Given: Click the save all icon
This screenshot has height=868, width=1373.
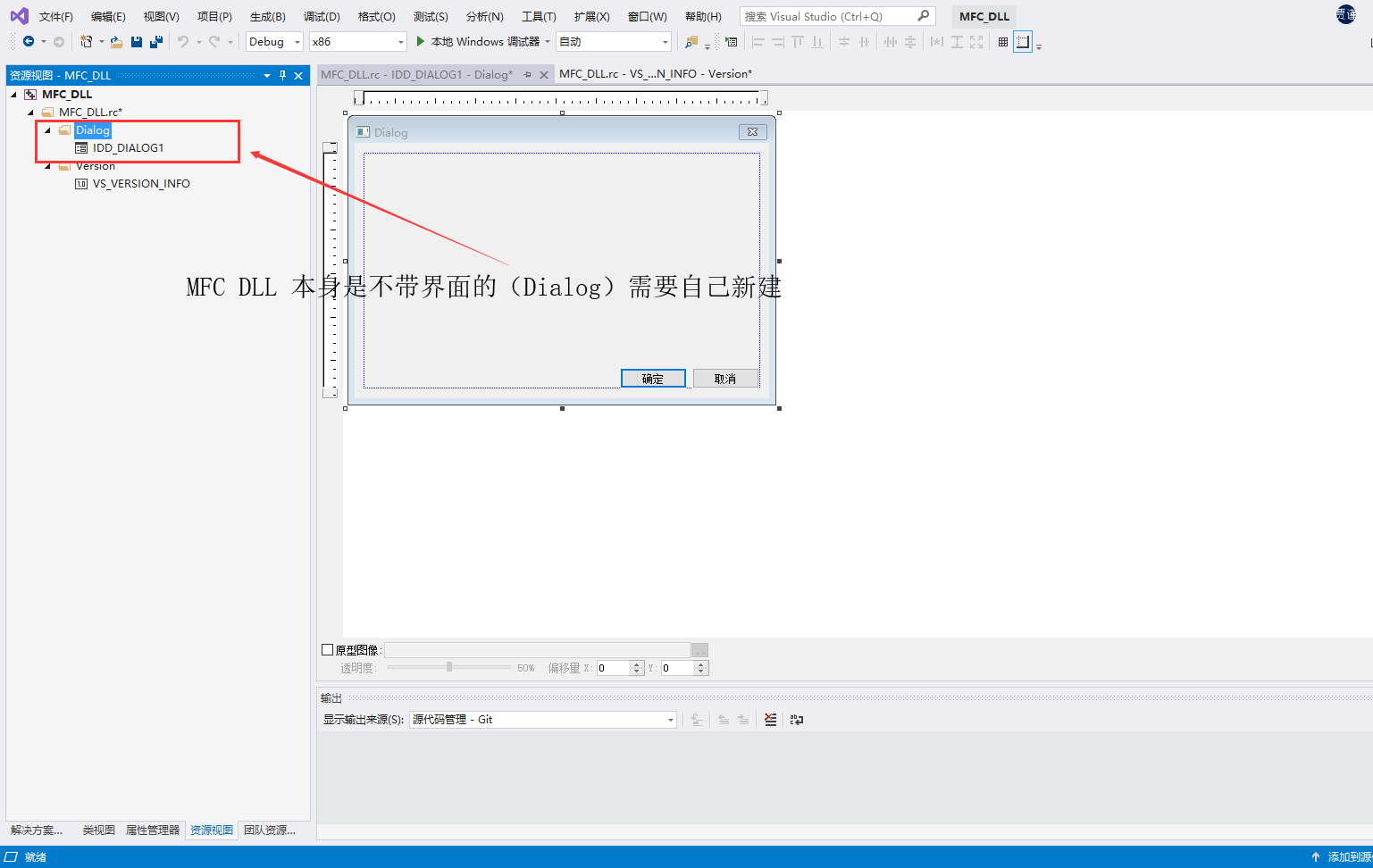Looking at the screenshot, I should tap(156, 41).
